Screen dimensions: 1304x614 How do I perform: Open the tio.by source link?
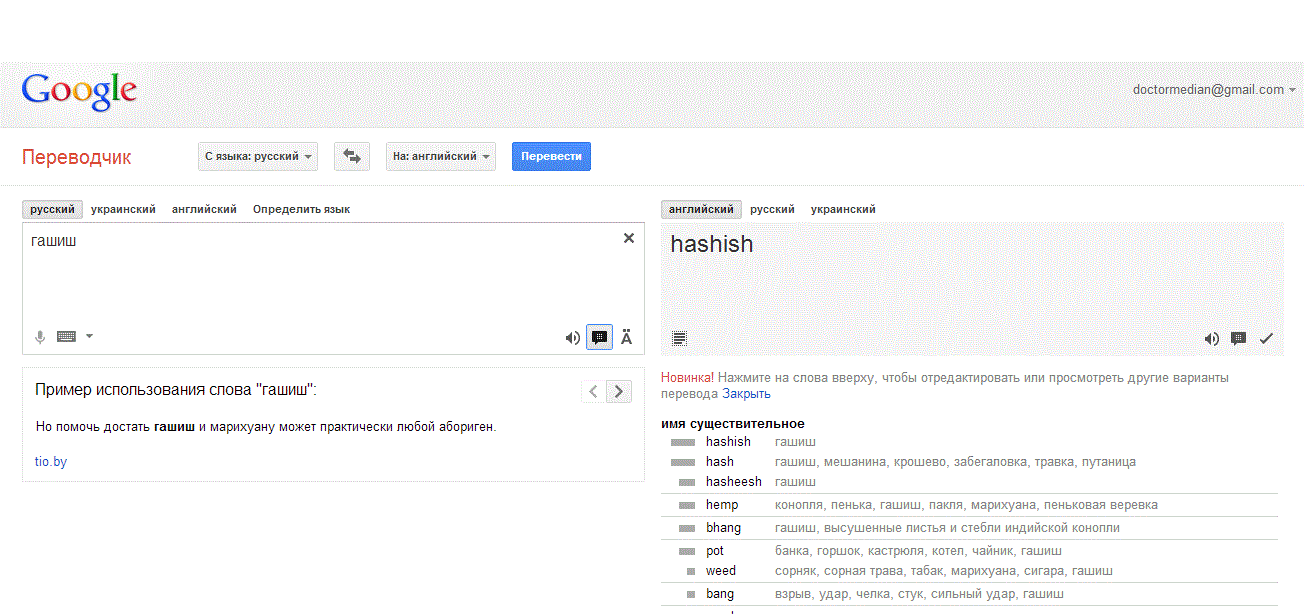51,462
